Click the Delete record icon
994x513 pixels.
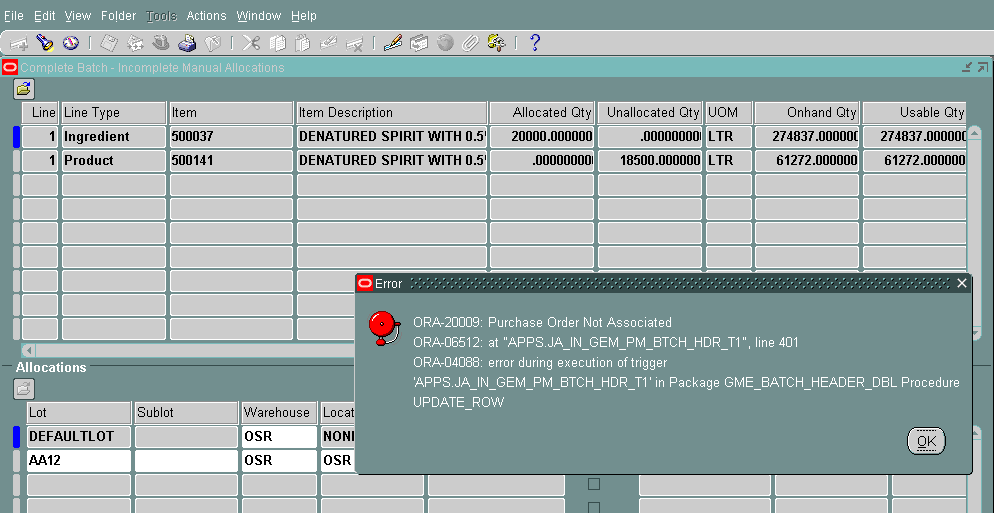click(354, 43)
